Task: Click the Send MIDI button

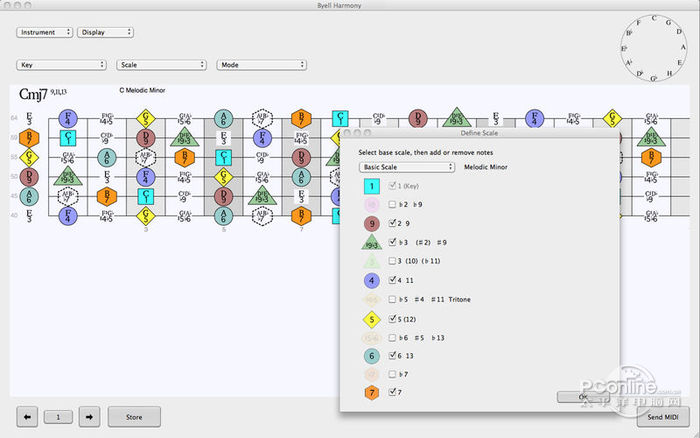Action: pyautogui.click(x=663, y=417)
